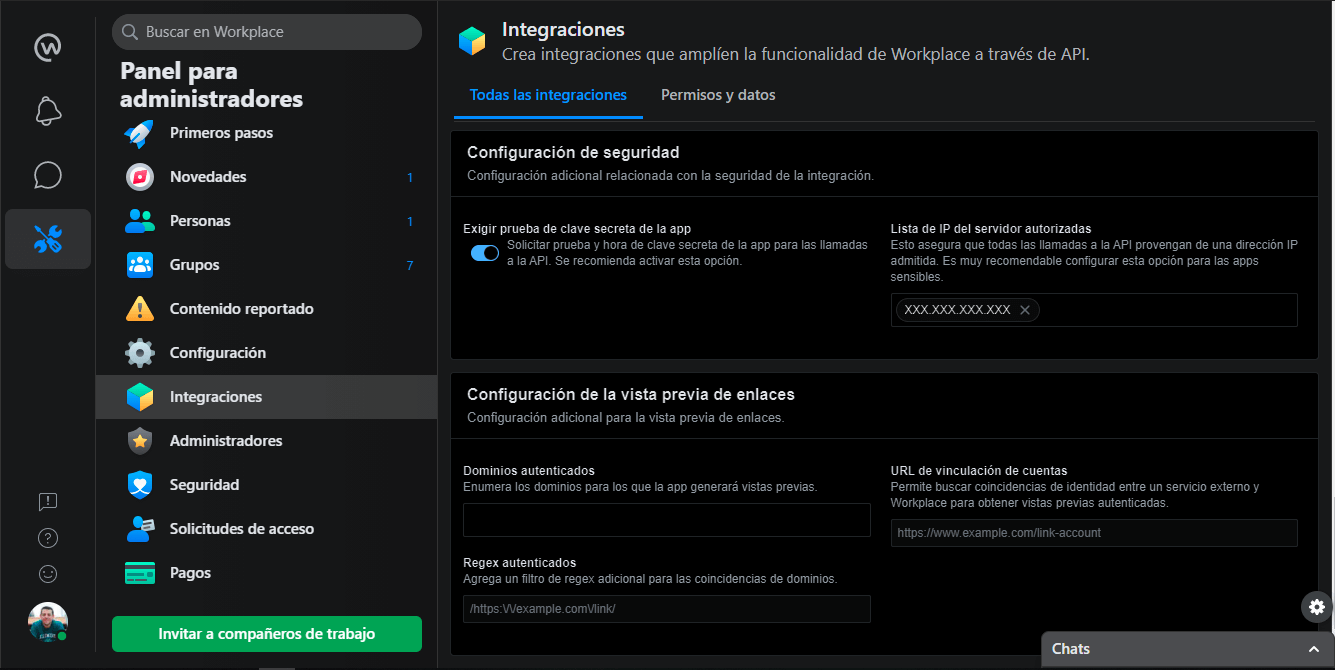This screenshot has height=670, width=1335.
Task: Switch to Permisos y datos tab
Action: [718, 95]
